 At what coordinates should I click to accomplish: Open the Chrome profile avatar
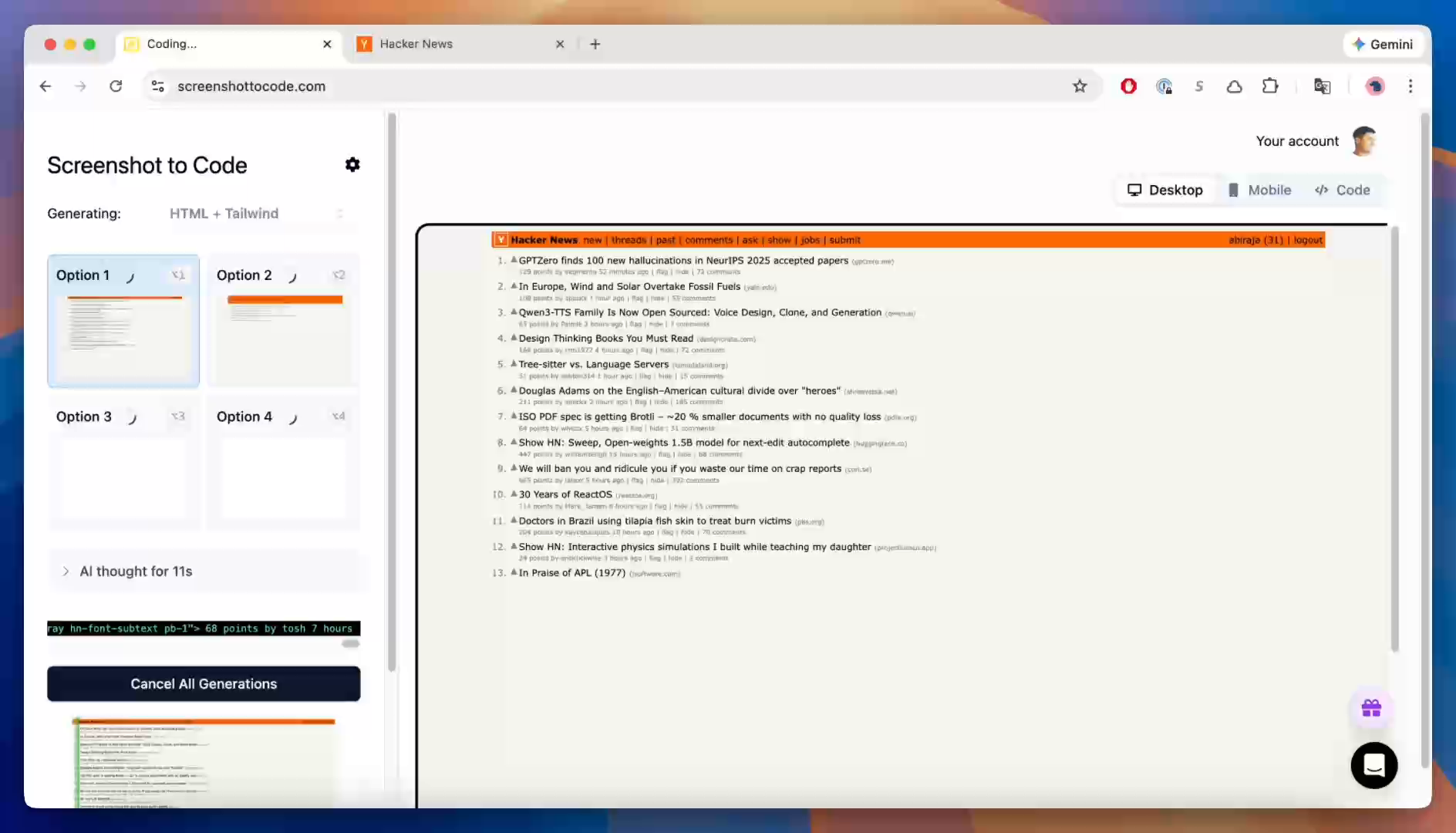pyautogui.click(x=1374, y=86)
